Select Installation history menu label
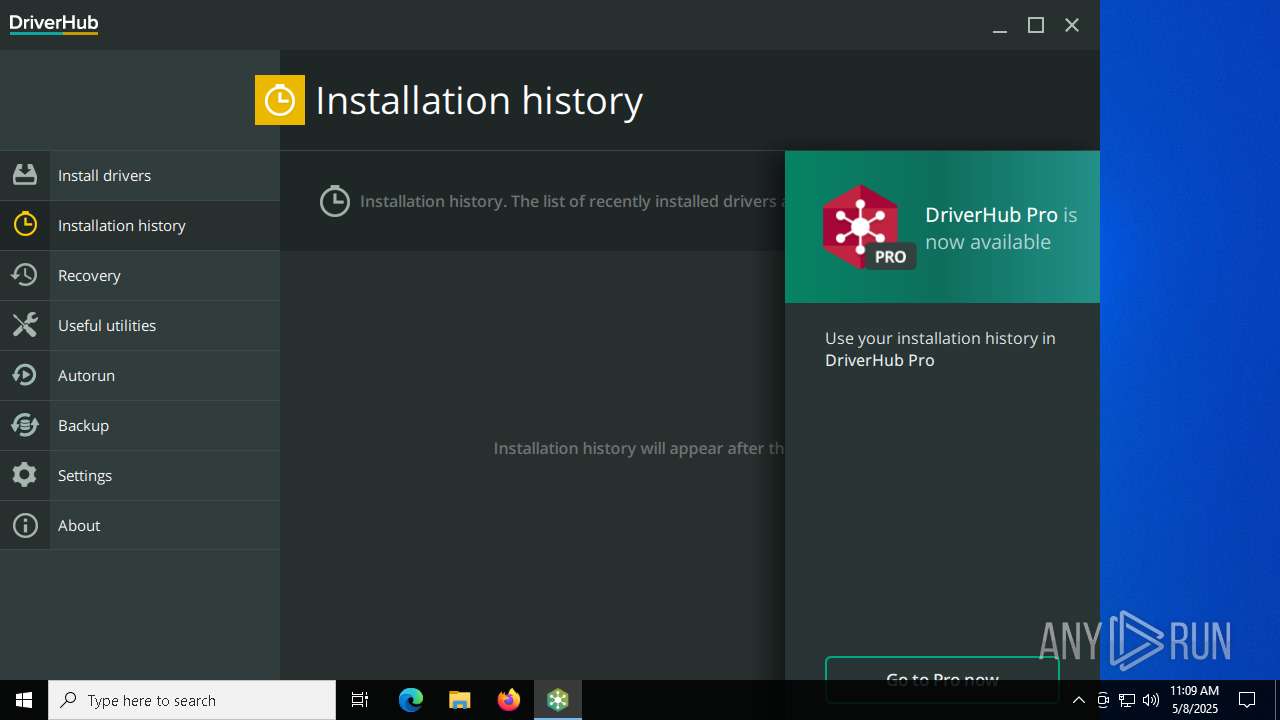Viewport: 1280px width, 720px height. tap(122, 225)
